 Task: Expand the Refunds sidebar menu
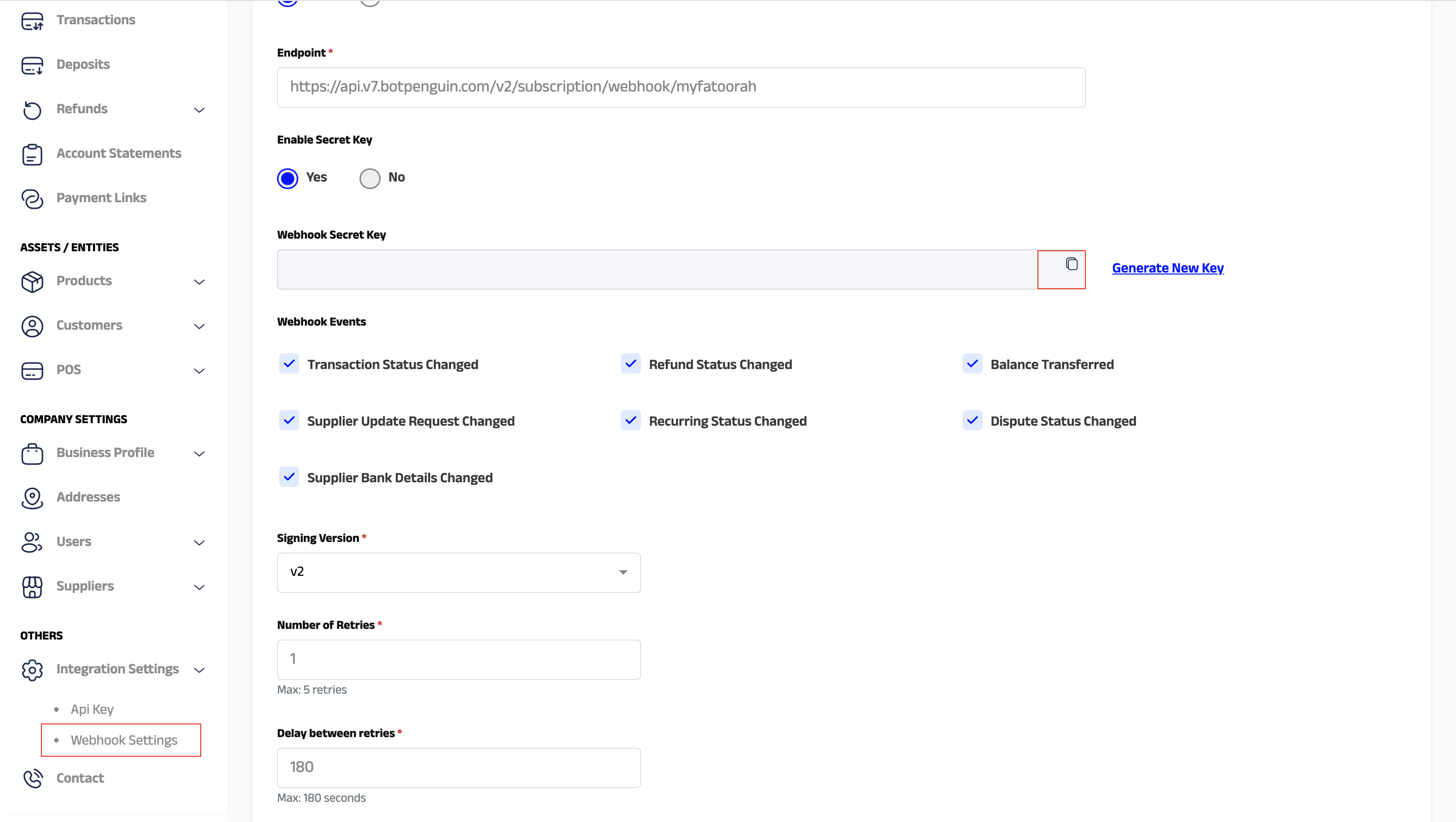pyautogui.click(x=199, y=110)
